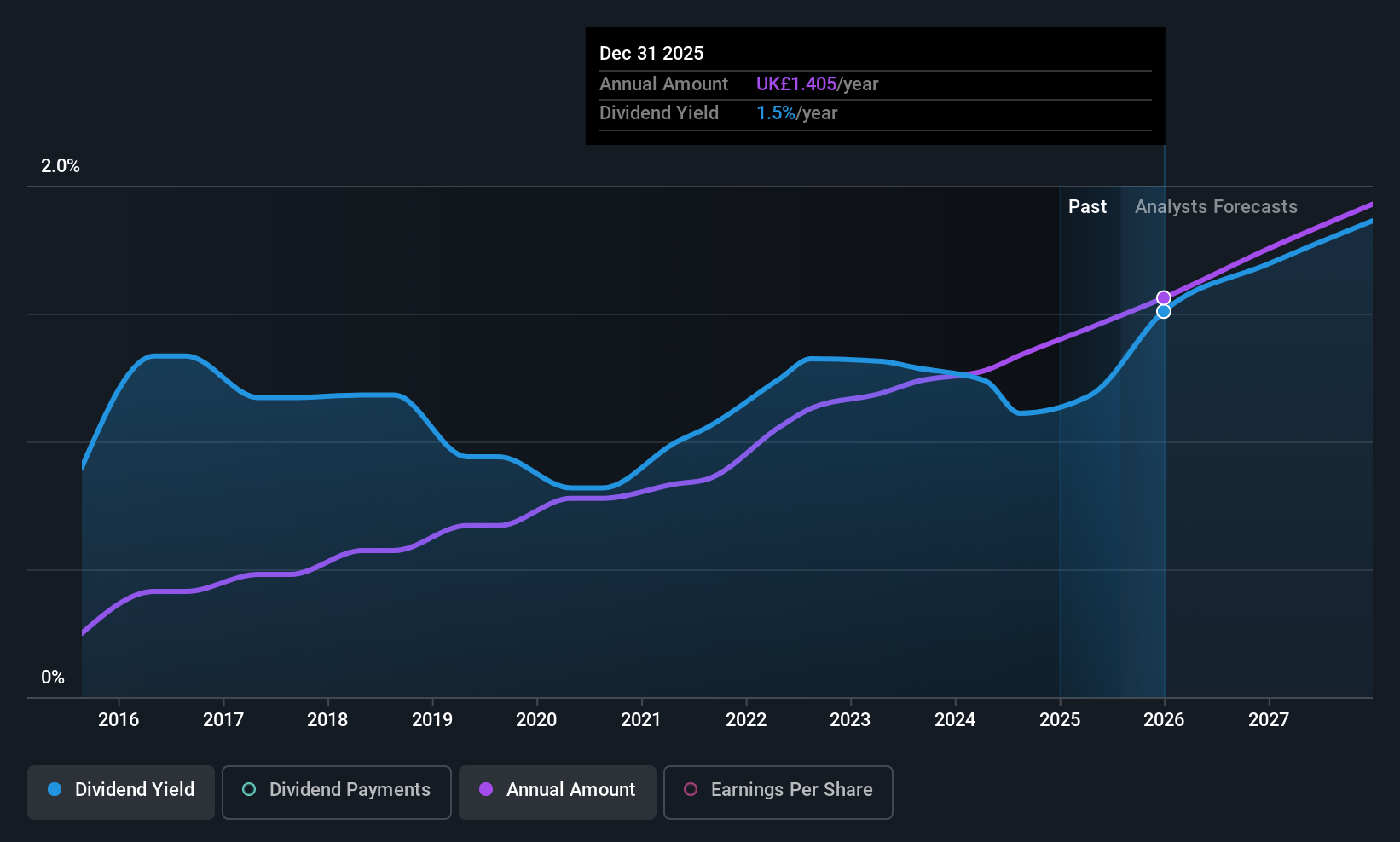Click the 2018 x-axis year label
The height and width of the screenshot is (842, 1400).
[327, 720]
